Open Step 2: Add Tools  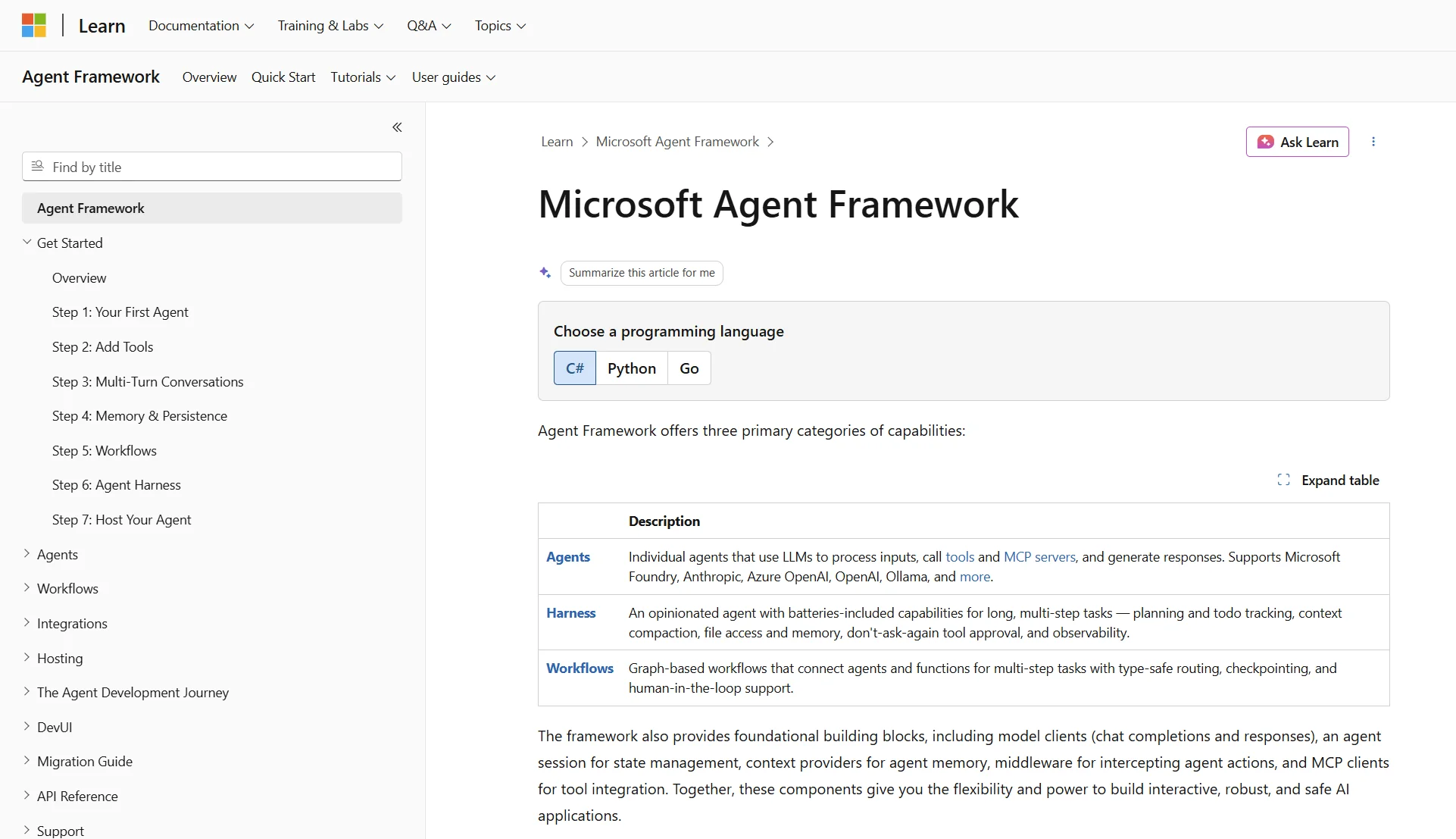coord(103,347)
